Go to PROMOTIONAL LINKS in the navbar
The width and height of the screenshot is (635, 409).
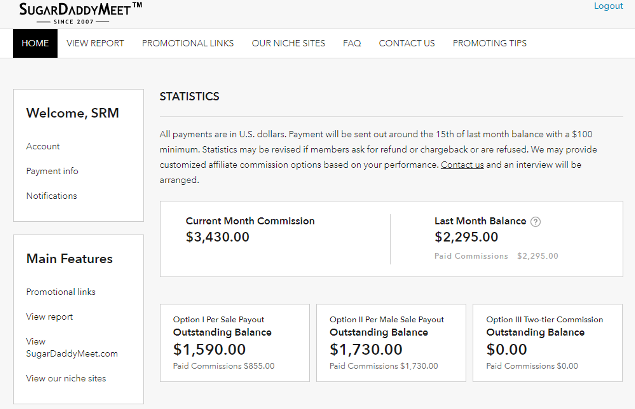point(188,43)
